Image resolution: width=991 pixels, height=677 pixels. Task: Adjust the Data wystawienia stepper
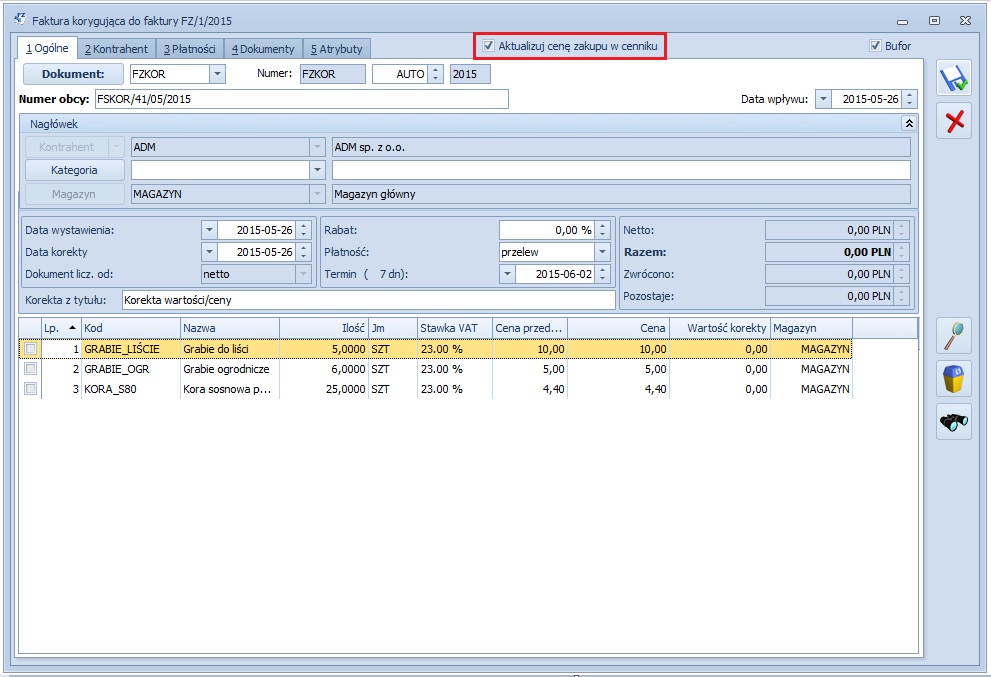coord(304,230)
